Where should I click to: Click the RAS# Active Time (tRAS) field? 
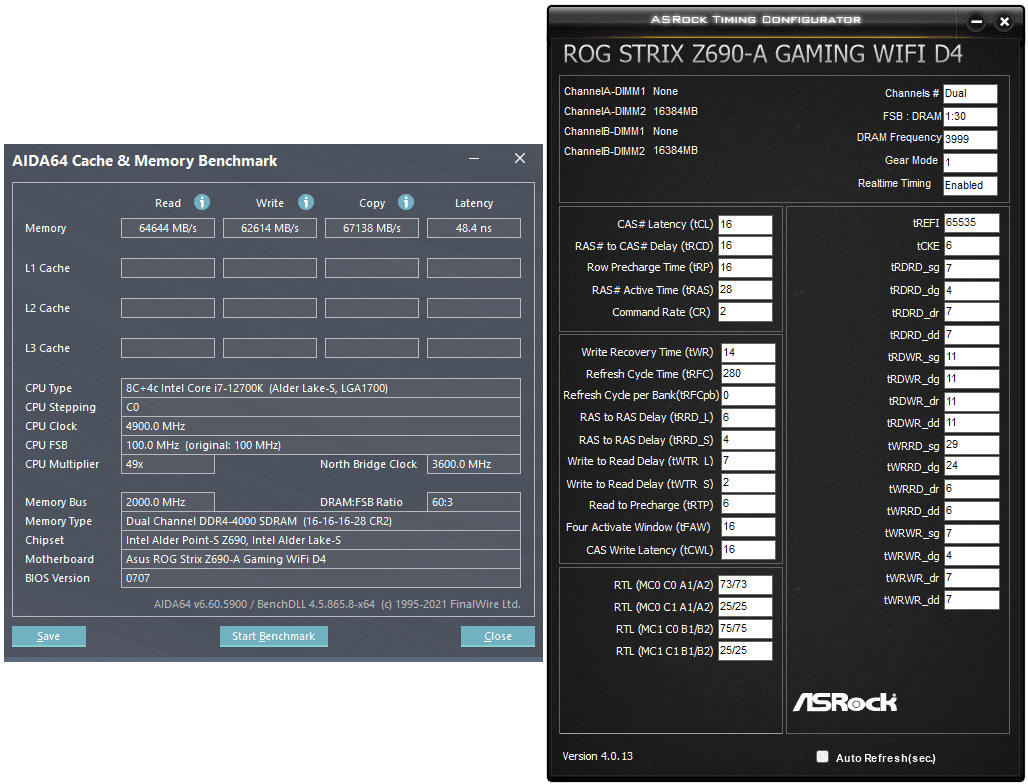tap(745, 290)
